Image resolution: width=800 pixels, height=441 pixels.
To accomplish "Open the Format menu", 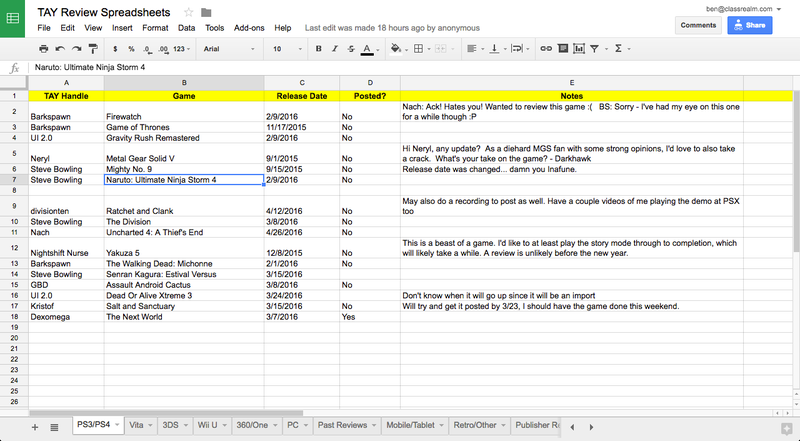I will 155,28.
